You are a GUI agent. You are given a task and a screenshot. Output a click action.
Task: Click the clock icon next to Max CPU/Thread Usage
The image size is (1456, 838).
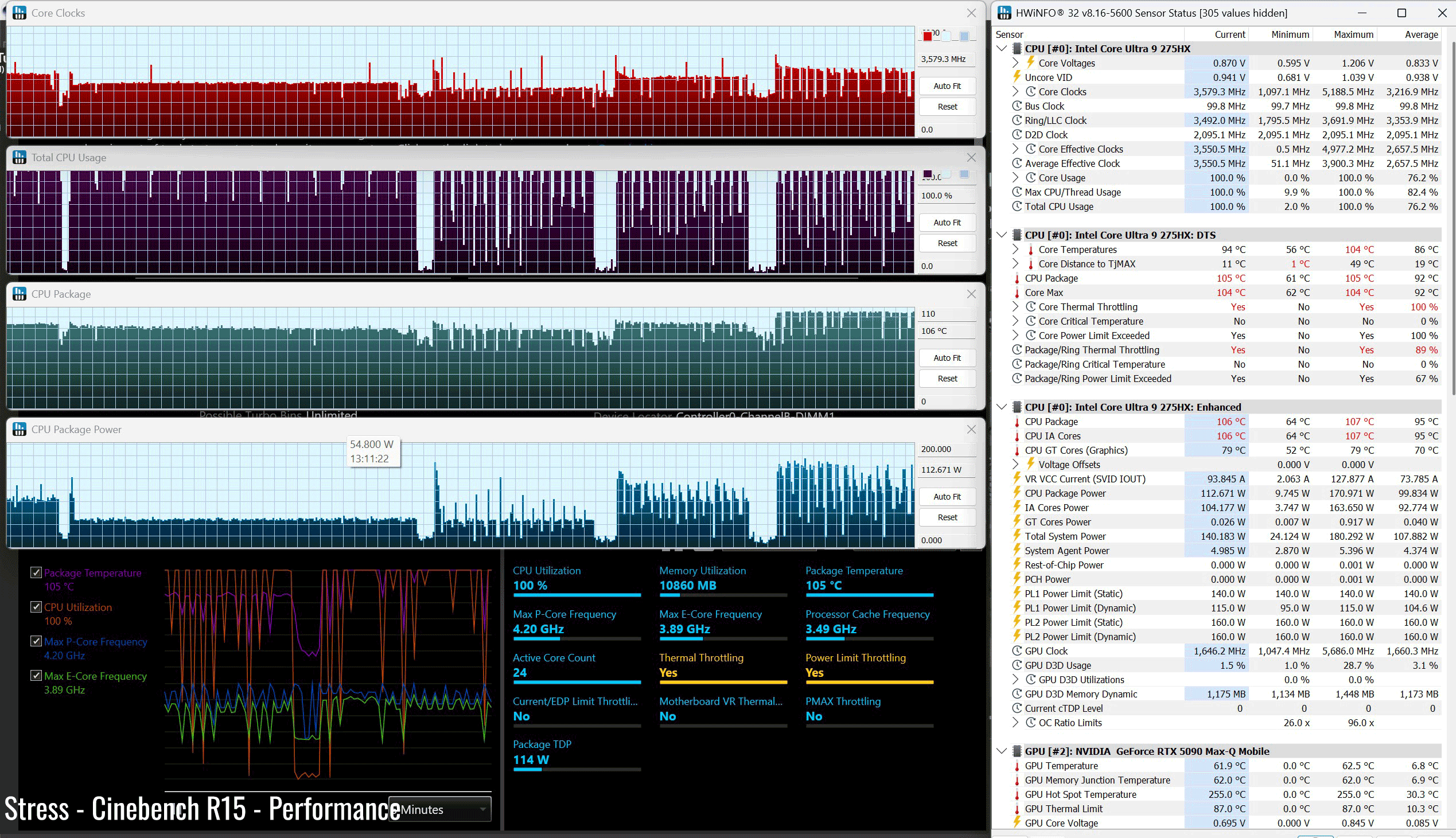[1017, 192]
